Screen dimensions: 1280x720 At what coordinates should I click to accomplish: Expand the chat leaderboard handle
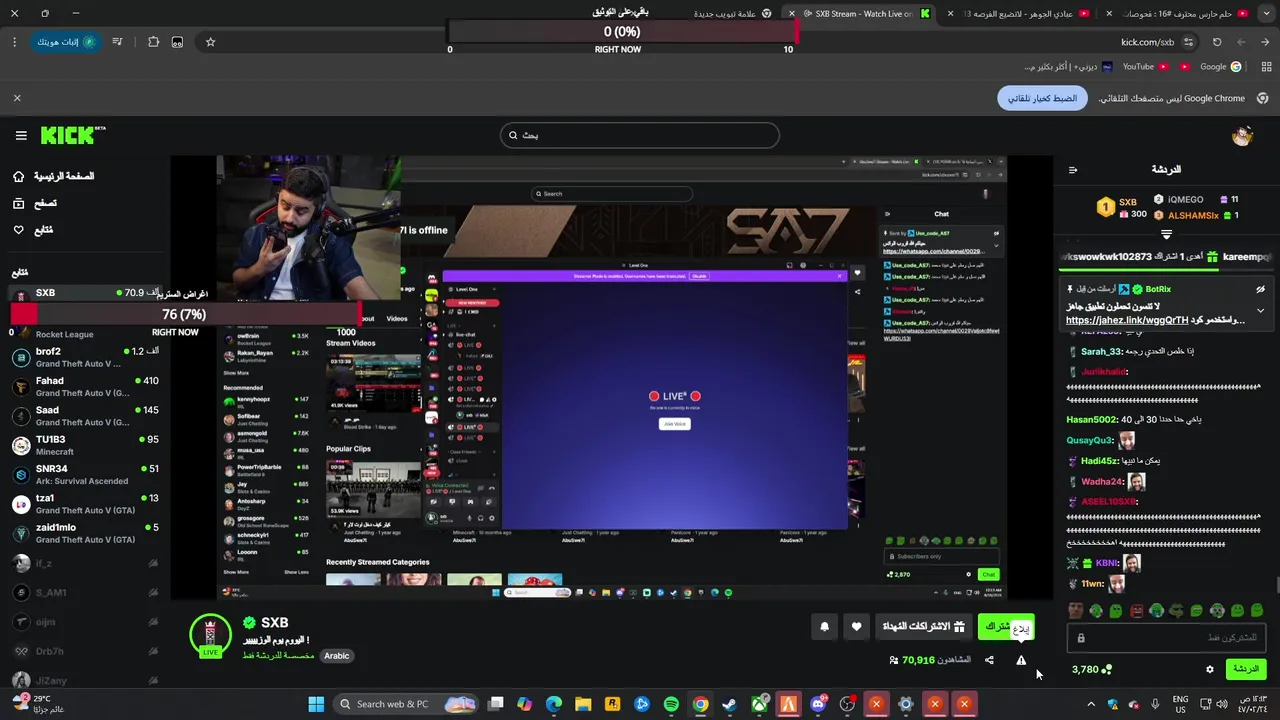1166,235
